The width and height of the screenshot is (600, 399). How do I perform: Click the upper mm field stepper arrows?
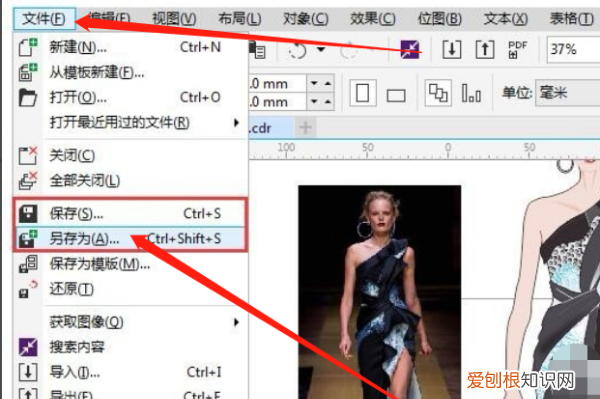tap(321, 83)
